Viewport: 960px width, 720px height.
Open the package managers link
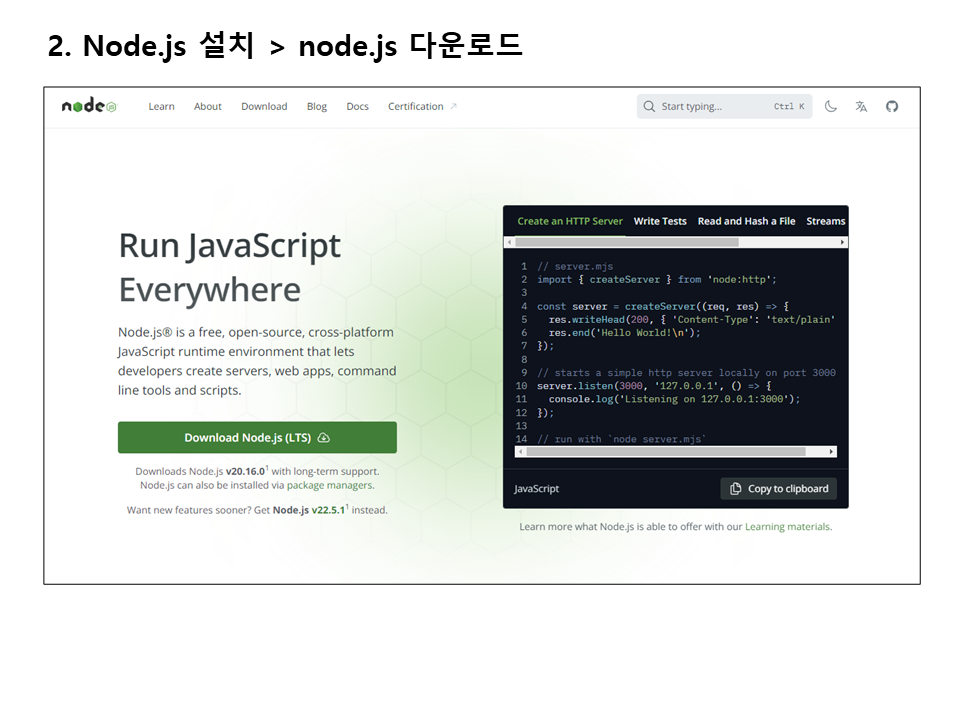(329, 486)
